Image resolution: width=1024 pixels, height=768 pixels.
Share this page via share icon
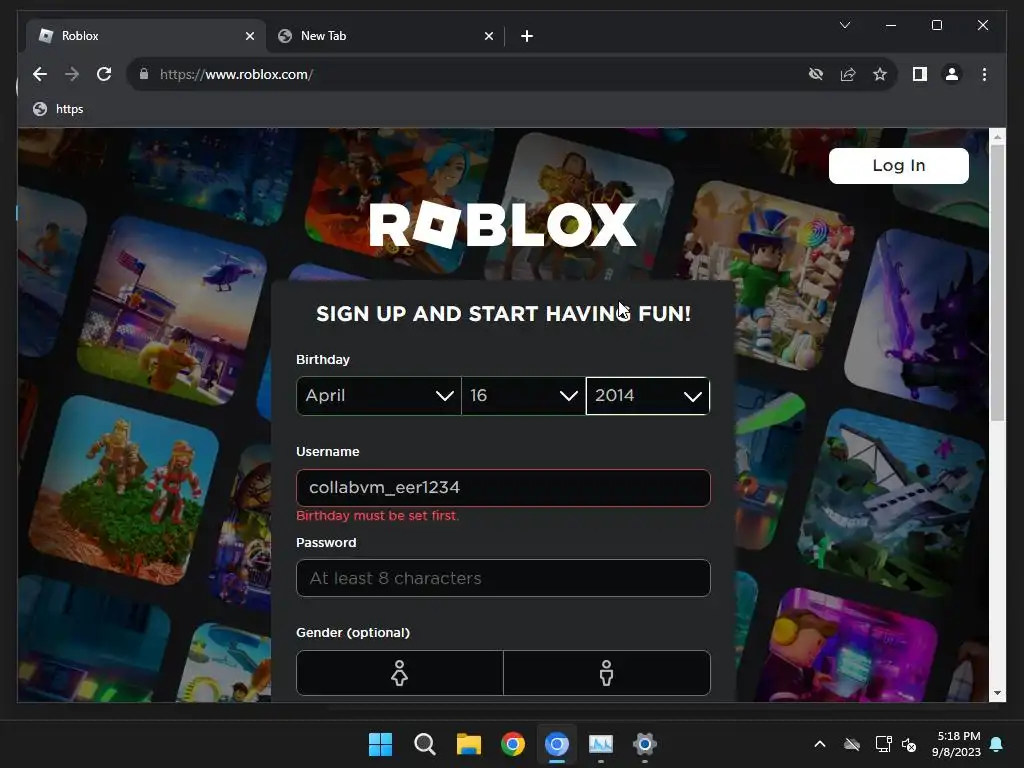[x=848, y=74]
